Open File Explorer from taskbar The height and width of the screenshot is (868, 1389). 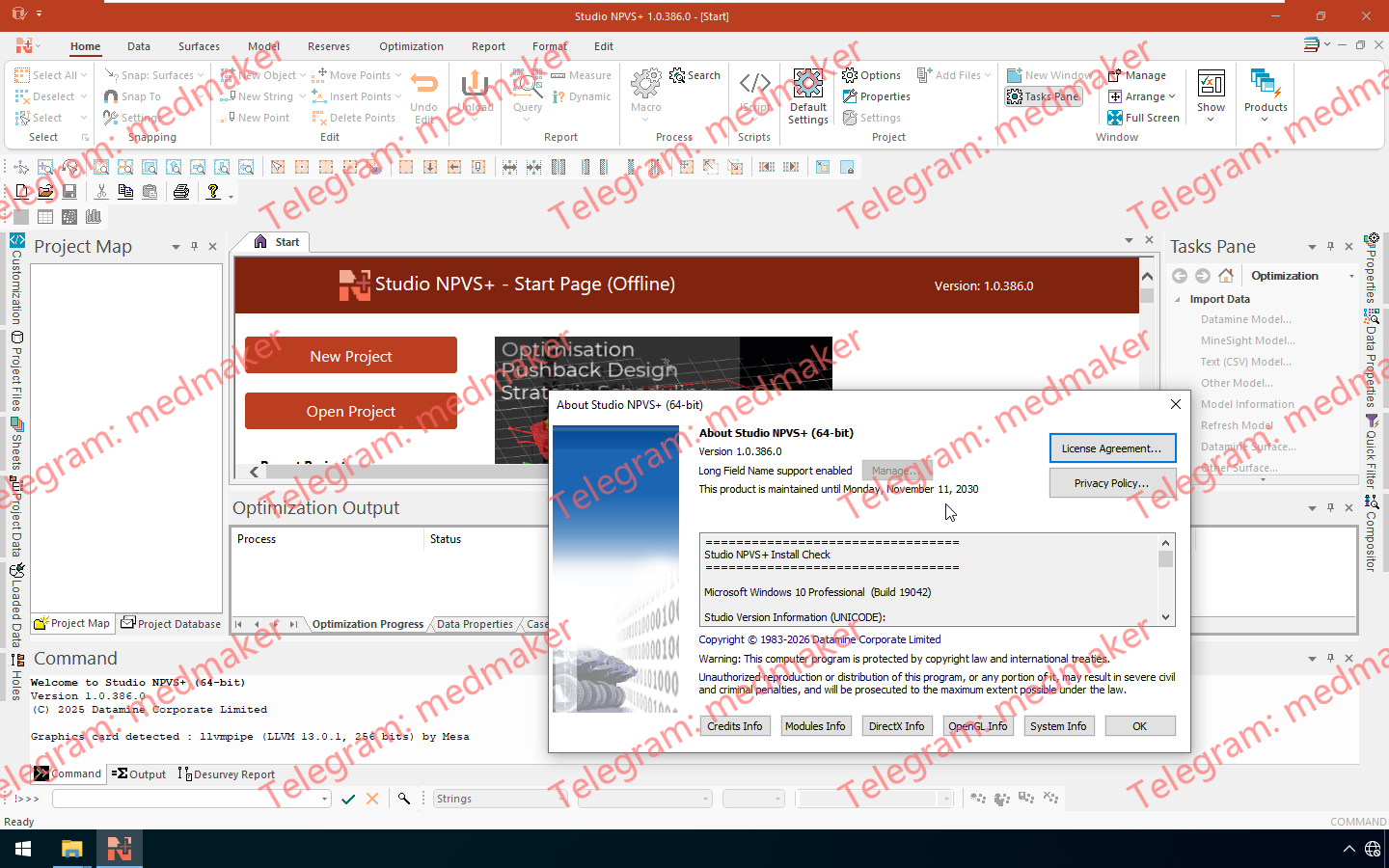[71, 849]
